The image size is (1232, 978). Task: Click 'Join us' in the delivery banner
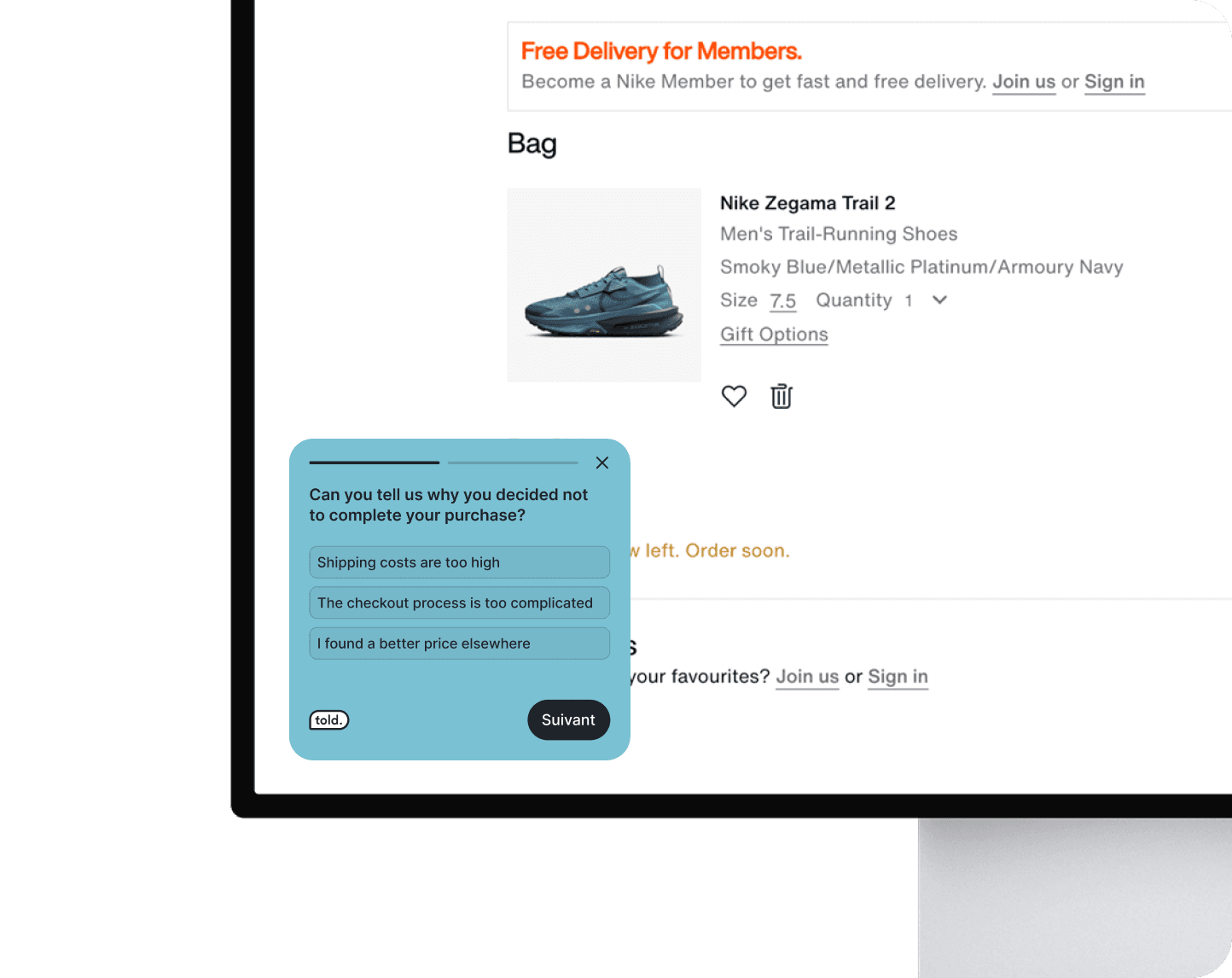coord(1024,82)
